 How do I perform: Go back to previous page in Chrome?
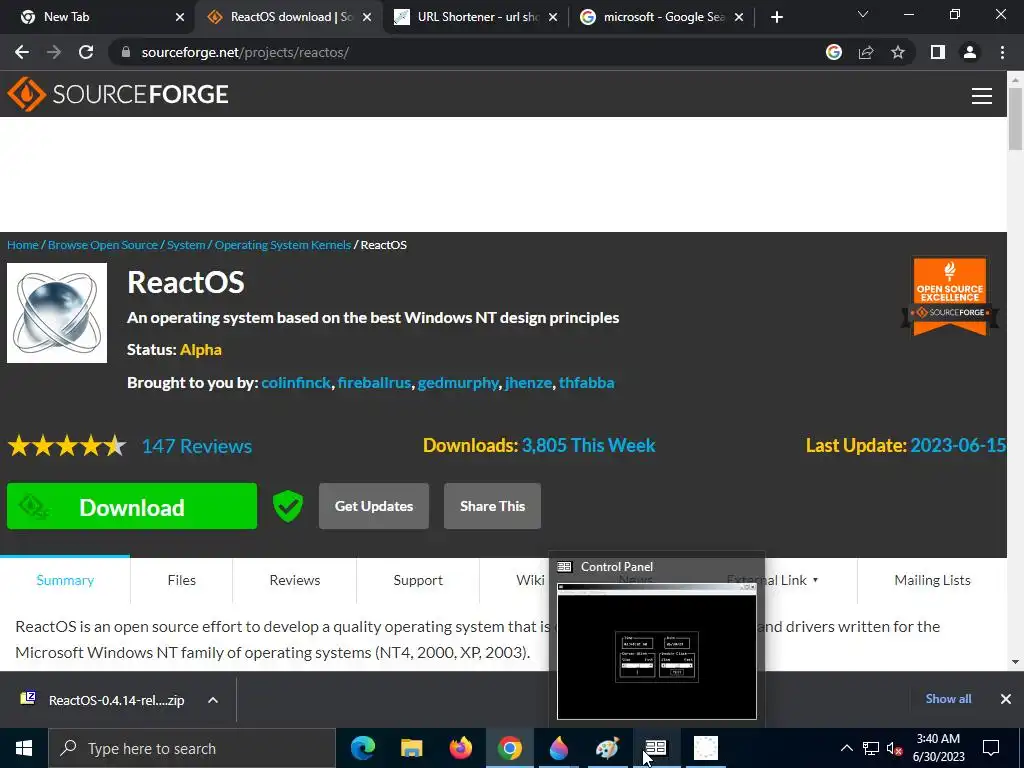tap(22, 52)
